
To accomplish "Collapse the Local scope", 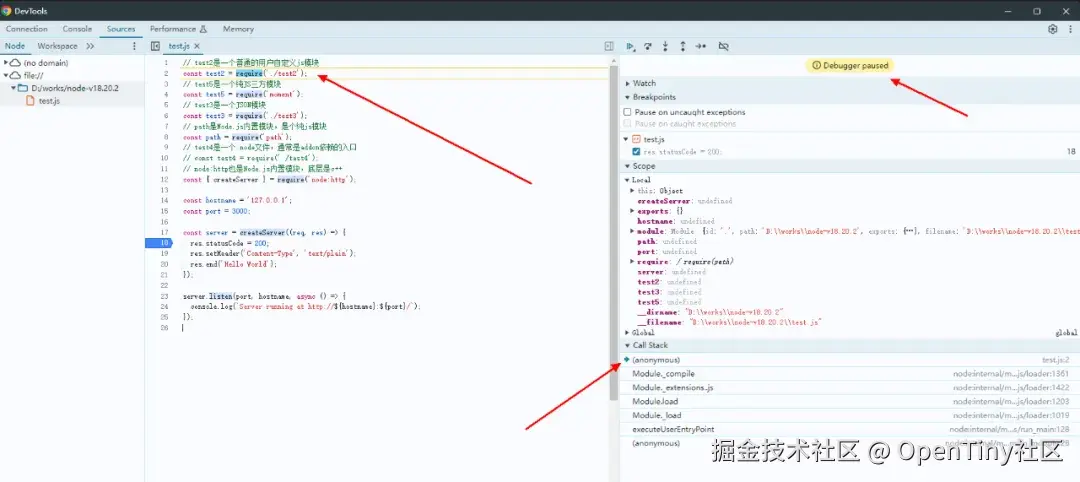I will tap(627, 180).
